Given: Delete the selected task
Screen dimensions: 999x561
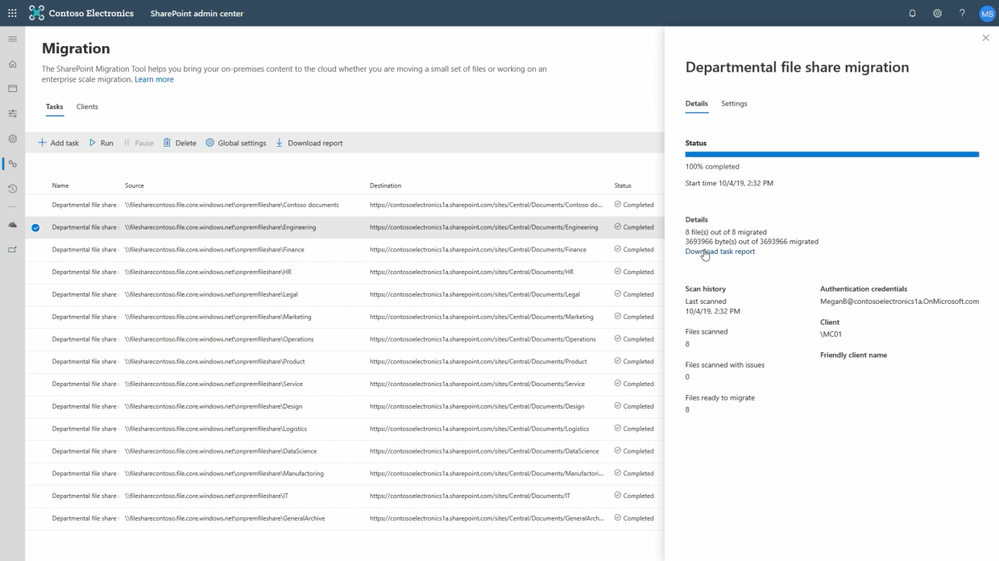Looking at the screenshot, I should pos(180,143).
